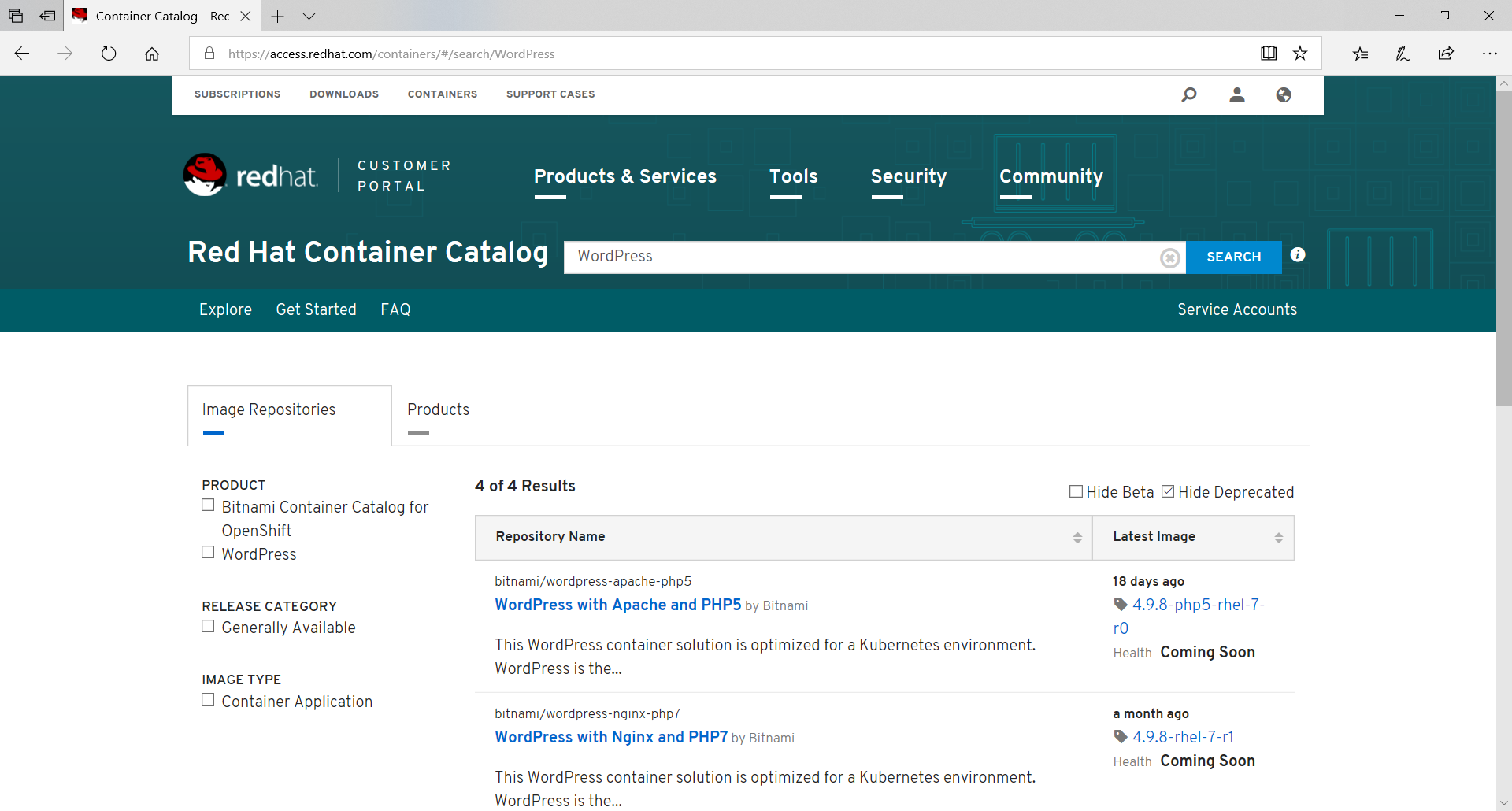Switch to the Products tab
1512x811 pixels.
pos(438,409)
